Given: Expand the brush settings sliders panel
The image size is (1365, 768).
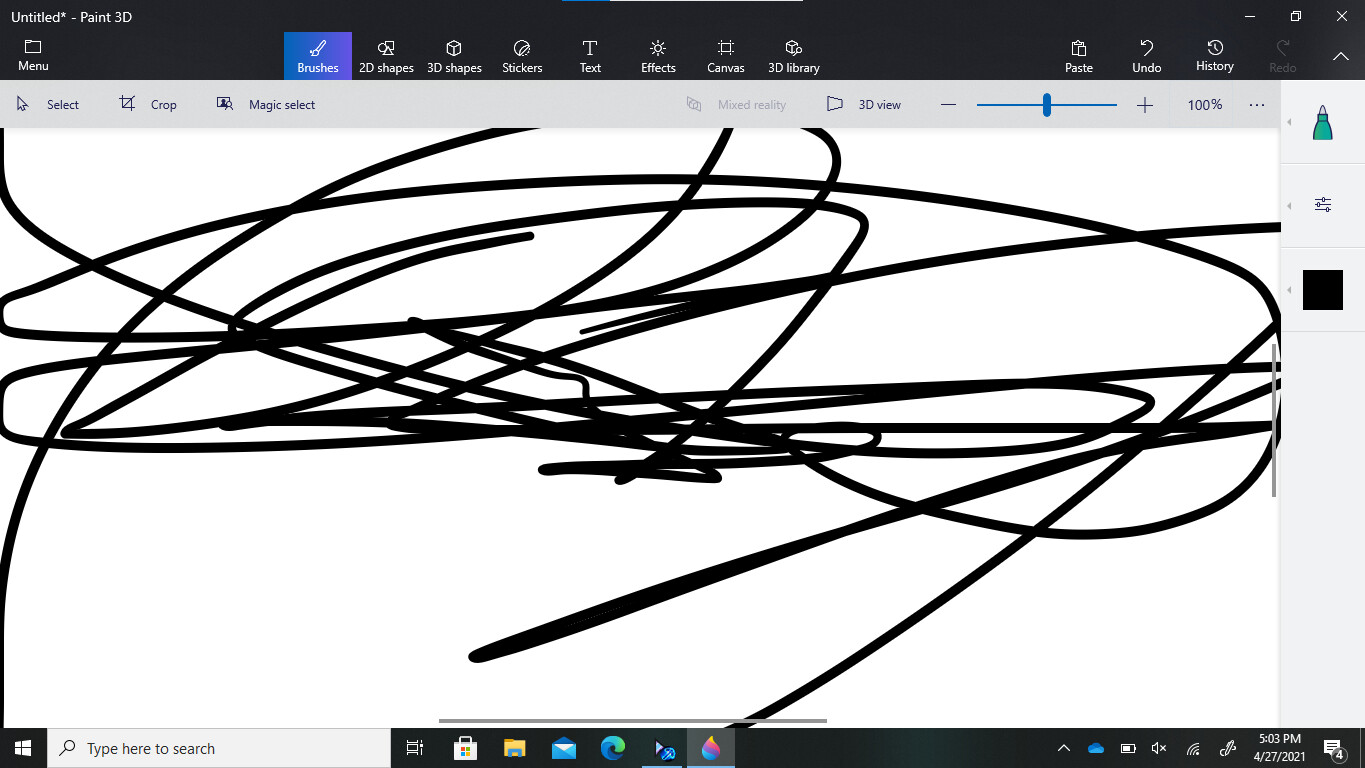Looking at the screenshot, I should tap(1322, 205).
